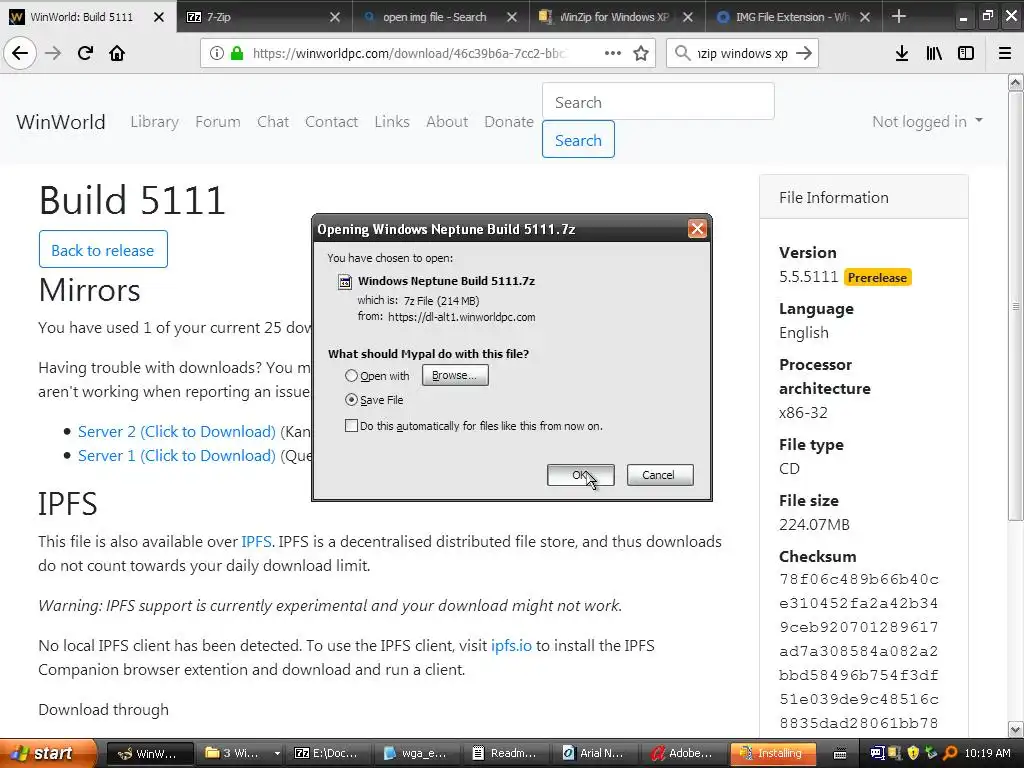Expand the Not logged in dropdown
The width and height of the screenshot is (1024, 768).
coord(927,121)
